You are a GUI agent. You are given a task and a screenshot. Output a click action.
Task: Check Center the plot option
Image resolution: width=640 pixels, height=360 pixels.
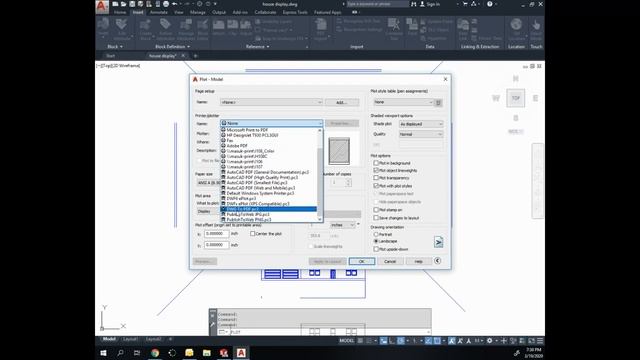(x=253, y=234)
